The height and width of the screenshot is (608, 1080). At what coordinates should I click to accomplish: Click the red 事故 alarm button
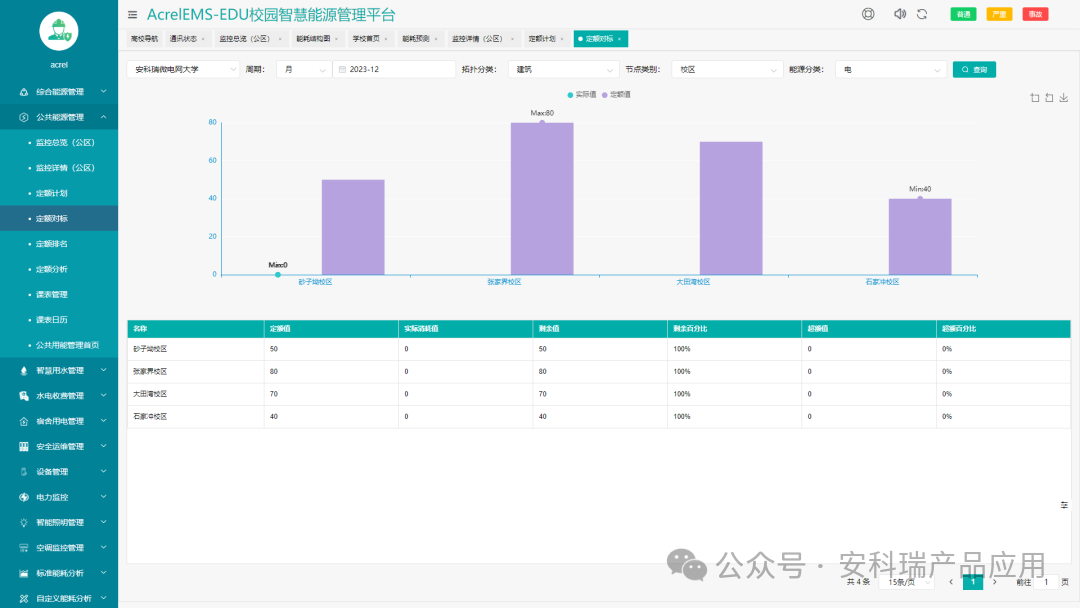1035,14
